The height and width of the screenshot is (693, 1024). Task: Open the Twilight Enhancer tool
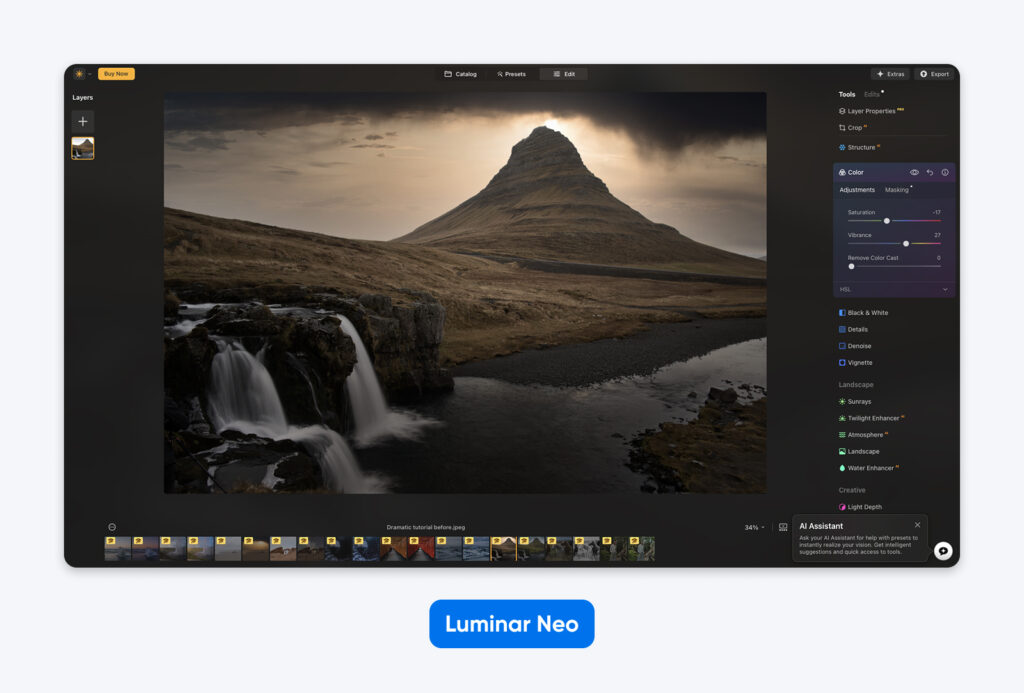[x=874, y=418]
